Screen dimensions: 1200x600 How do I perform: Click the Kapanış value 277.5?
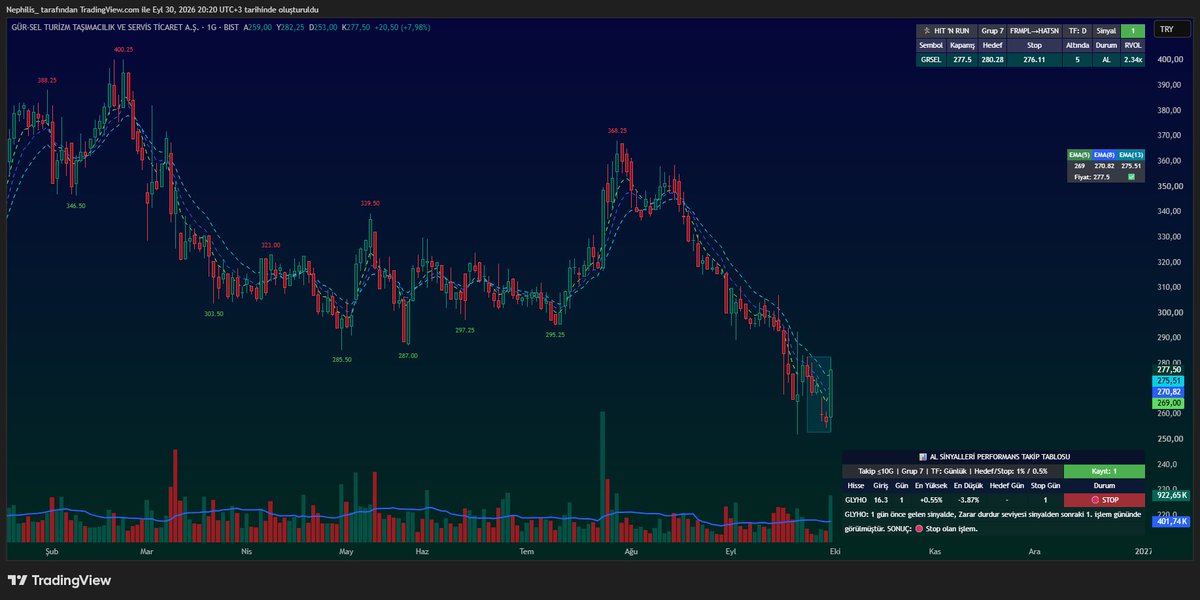[962, 59]
